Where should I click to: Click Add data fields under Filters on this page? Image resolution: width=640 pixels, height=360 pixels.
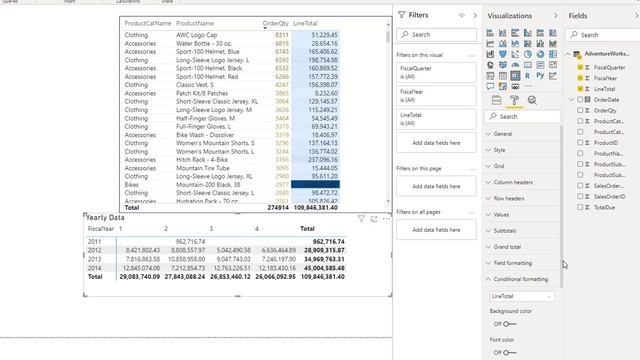click(x=436, y=186)
